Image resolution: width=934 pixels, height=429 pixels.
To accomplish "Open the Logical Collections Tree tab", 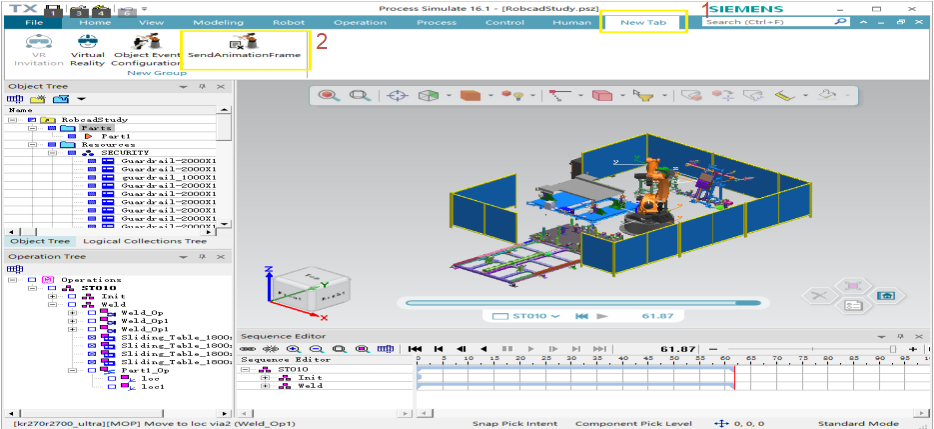I will click(144, 241).
